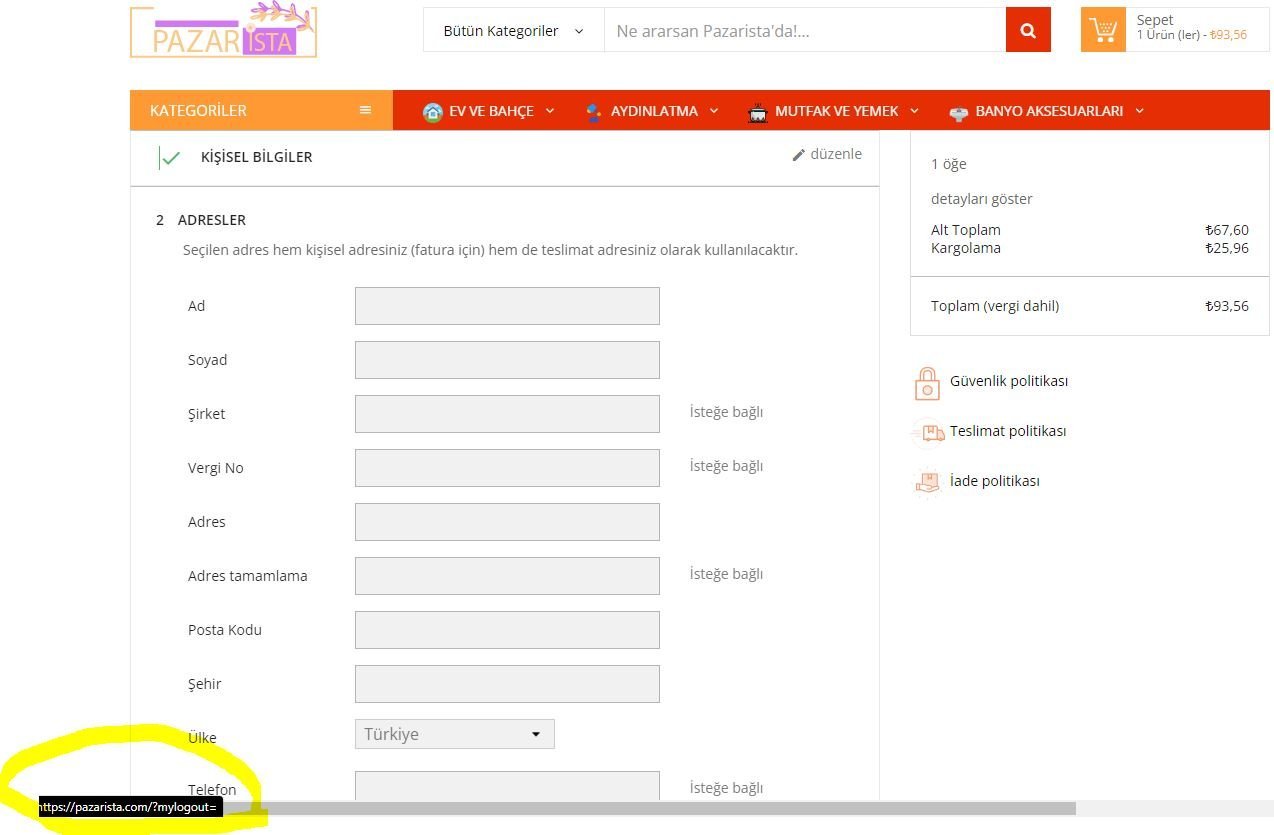Click the Güvenlik politikası padlock icon
The height and width of the screenshot is (835, 1274).
927,382
